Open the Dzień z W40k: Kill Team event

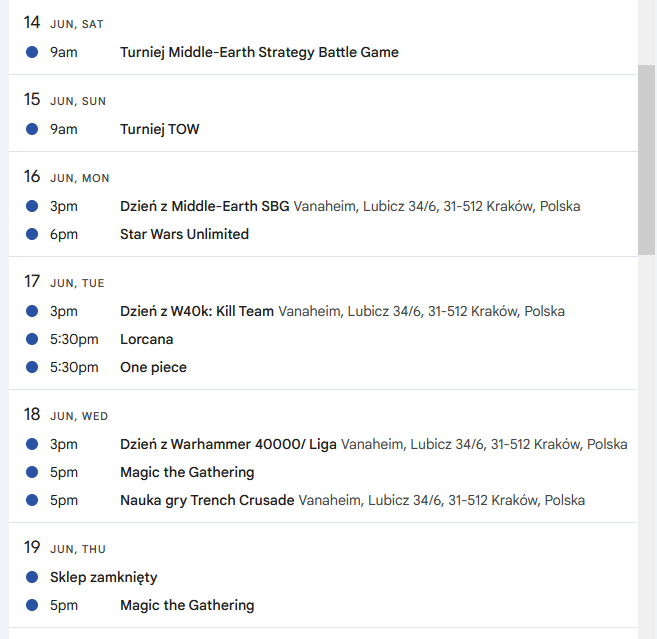point(197,311)
